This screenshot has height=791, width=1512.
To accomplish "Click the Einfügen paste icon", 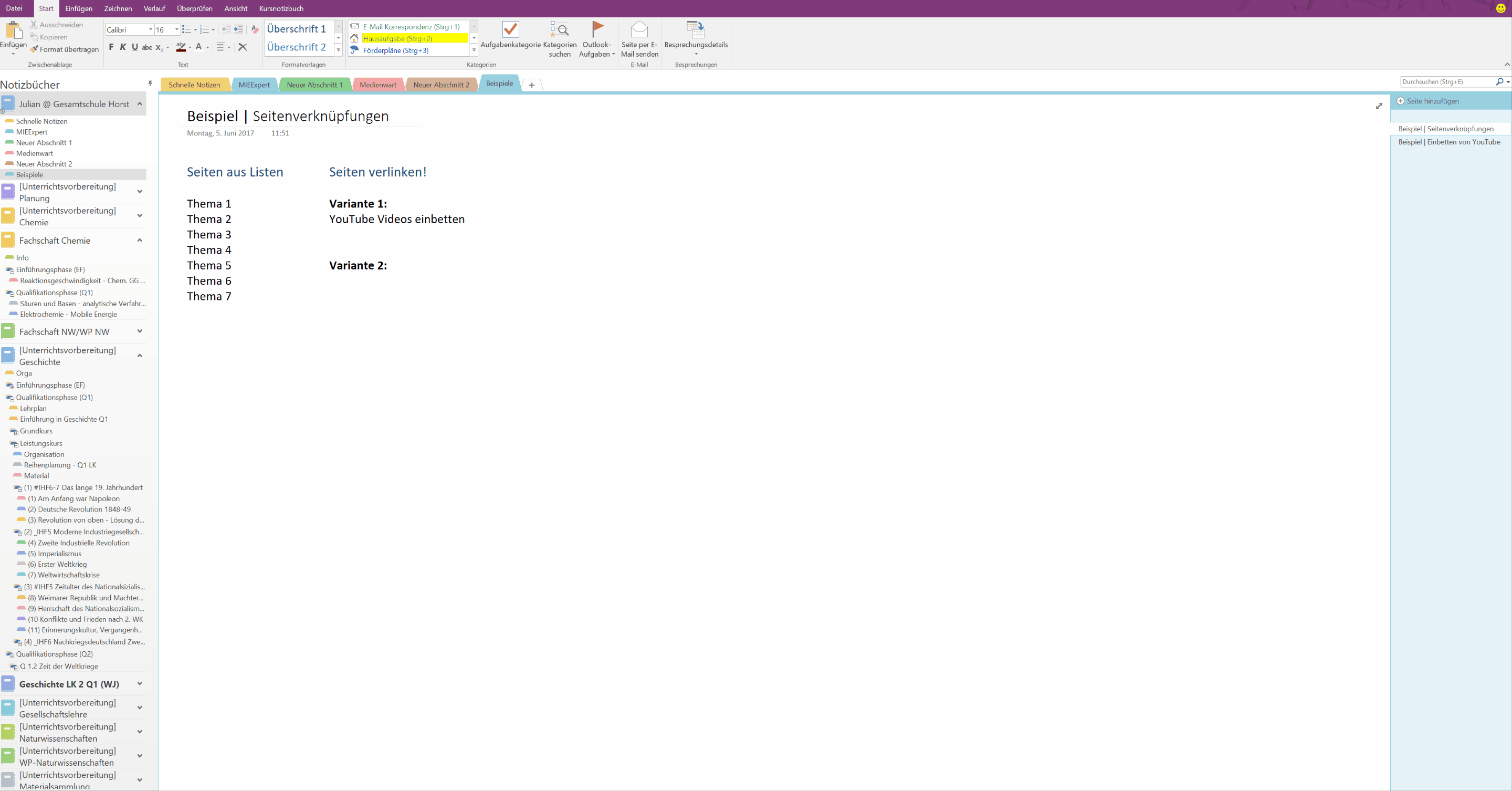I will point(13,29).
